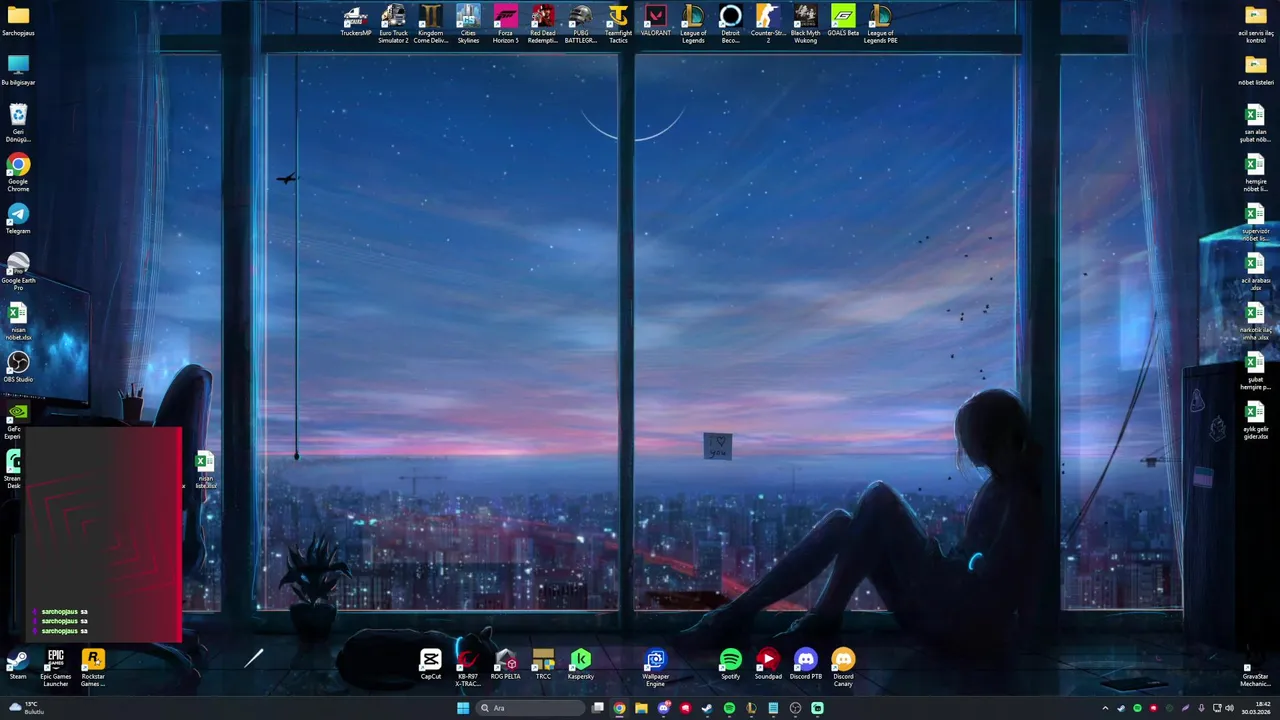
Task: Open aylık gelir gider.xlsx file
Action: (x=1255, y=421)
